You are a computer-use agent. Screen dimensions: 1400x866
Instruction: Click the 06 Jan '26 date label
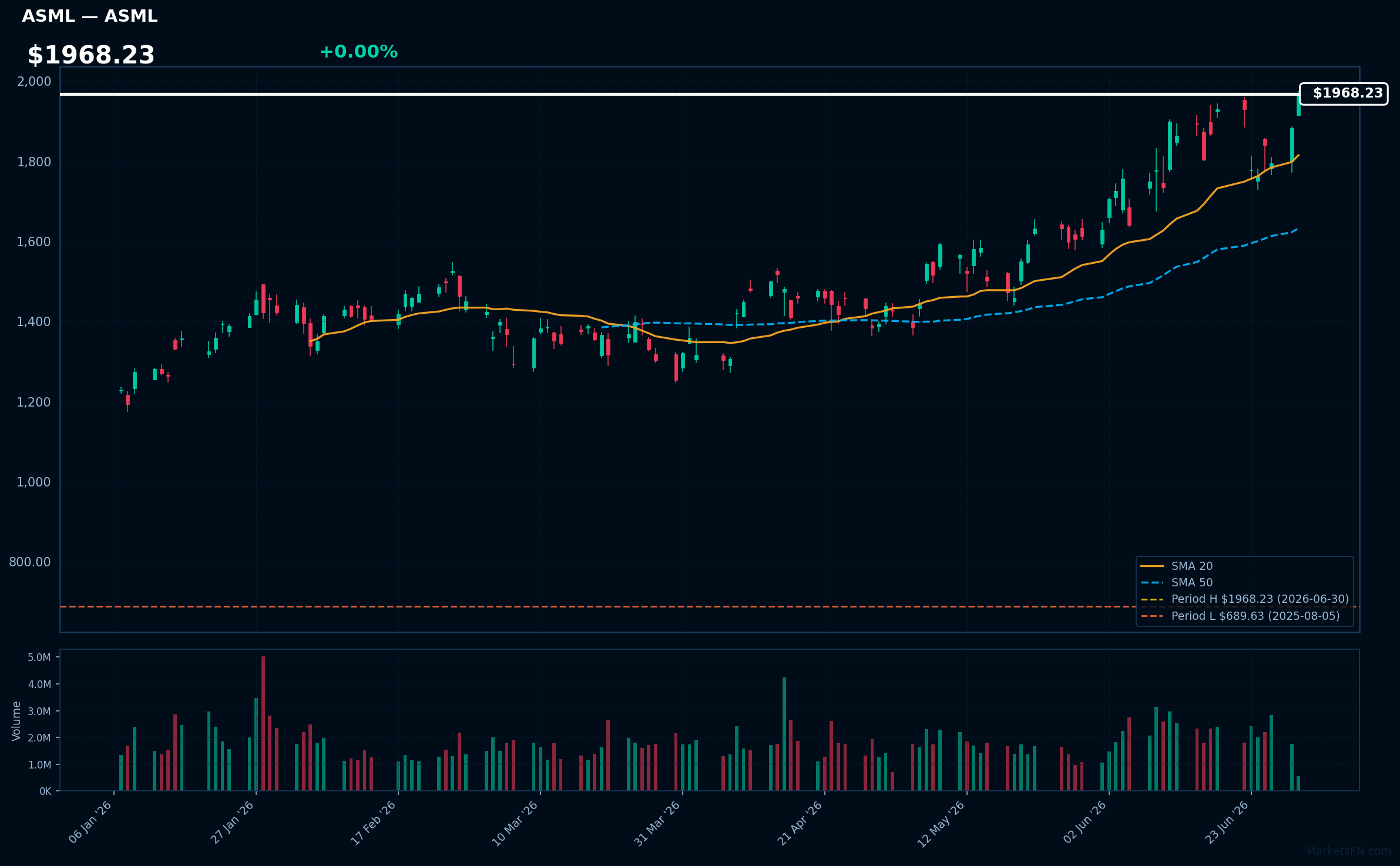[x=90, y=823]
